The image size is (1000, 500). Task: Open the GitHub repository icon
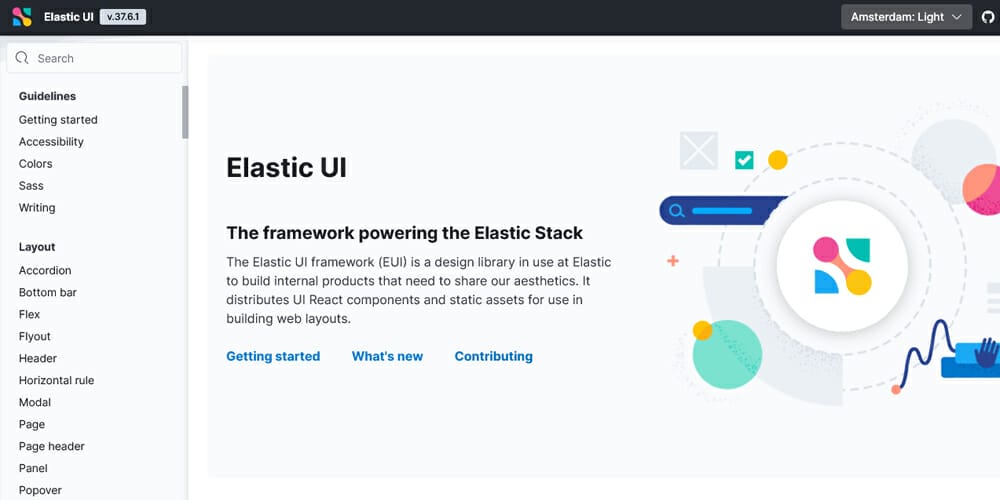[x=988, y=17]
